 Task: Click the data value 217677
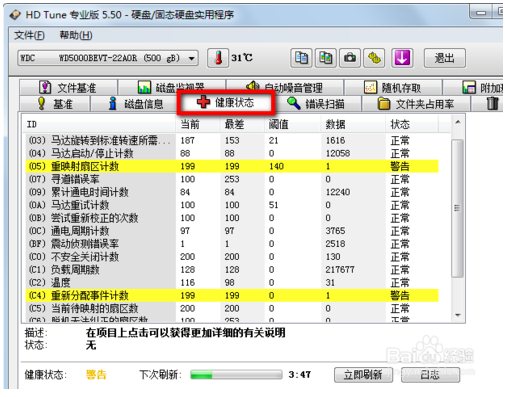pyautogui.click(x=340, y=269)
